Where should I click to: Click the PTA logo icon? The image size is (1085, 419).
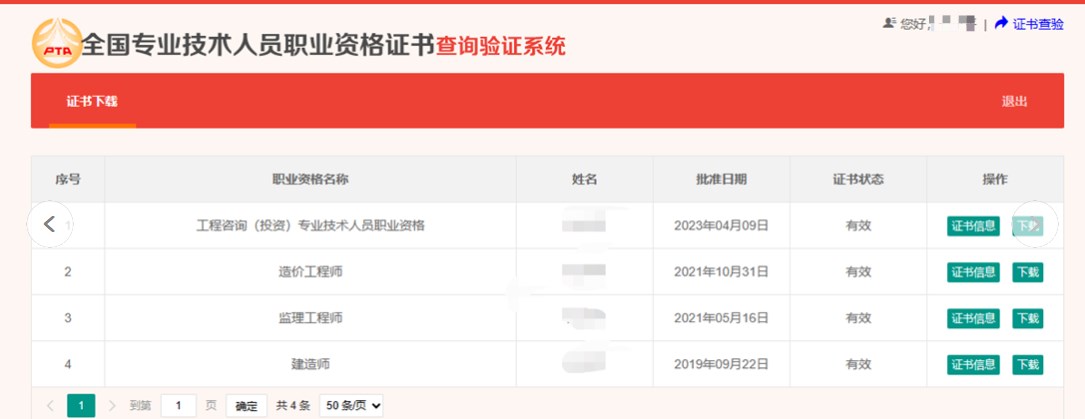tap(57, 44)
